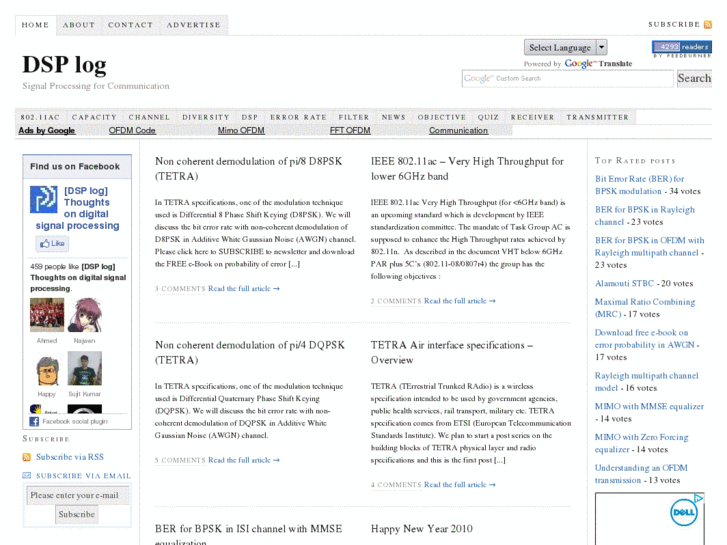
Task: Click Read the full article under 802.11ac post
Action: point(460,301)
